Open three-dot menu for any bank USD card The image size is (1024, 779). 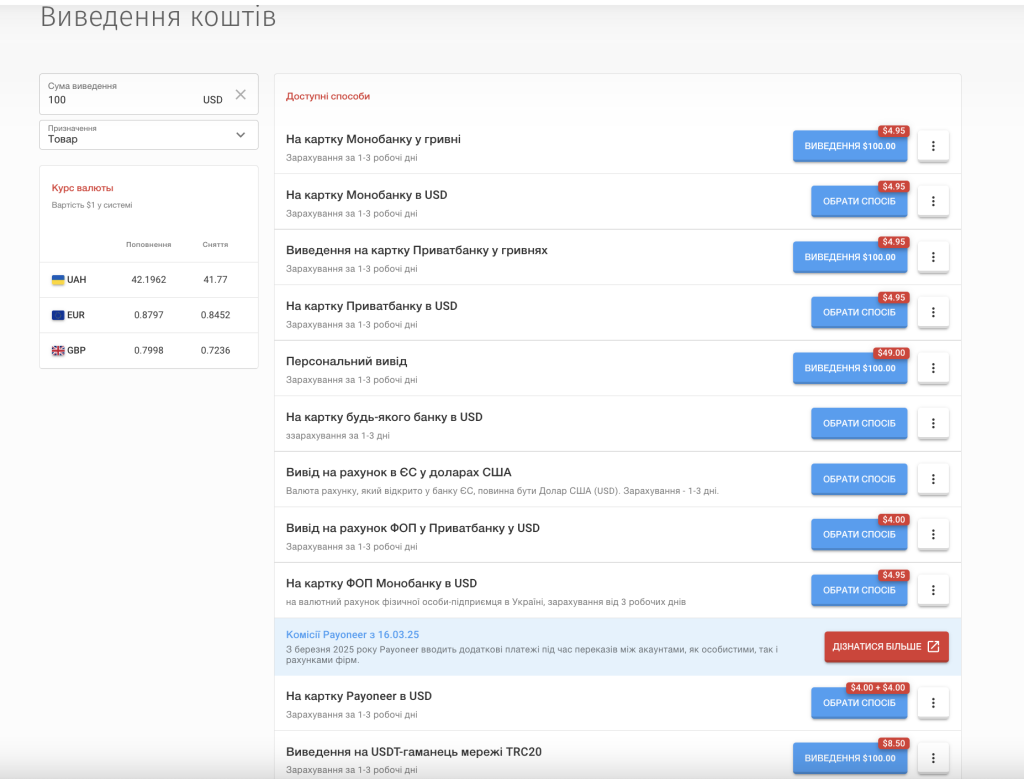(x=932, y=423)
